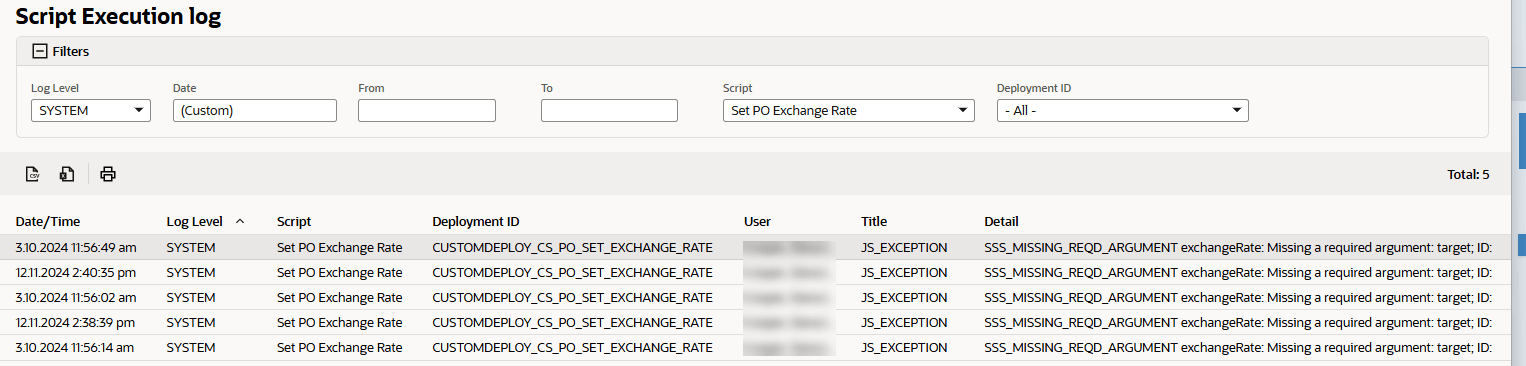Screen dimensions: 1526x366
Task: Click detail text in the 11:56:14 am row
Action: click(1238, 347)
